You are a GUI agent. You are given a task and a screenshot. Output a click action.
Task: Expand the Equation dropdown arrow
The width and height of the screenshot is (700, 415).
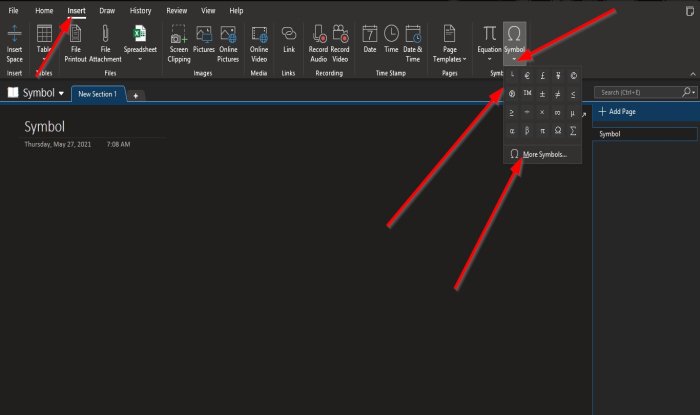pos(489,59)
